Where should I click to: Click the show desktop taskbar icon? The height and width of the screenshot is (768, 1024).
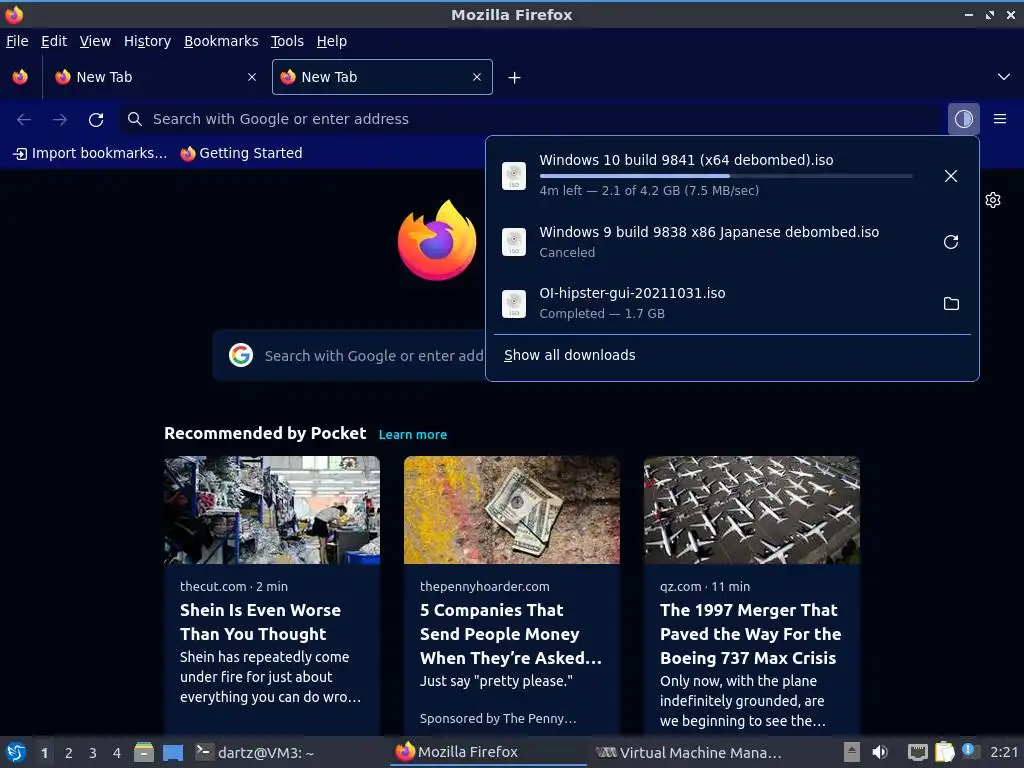[x=173, y=752]
